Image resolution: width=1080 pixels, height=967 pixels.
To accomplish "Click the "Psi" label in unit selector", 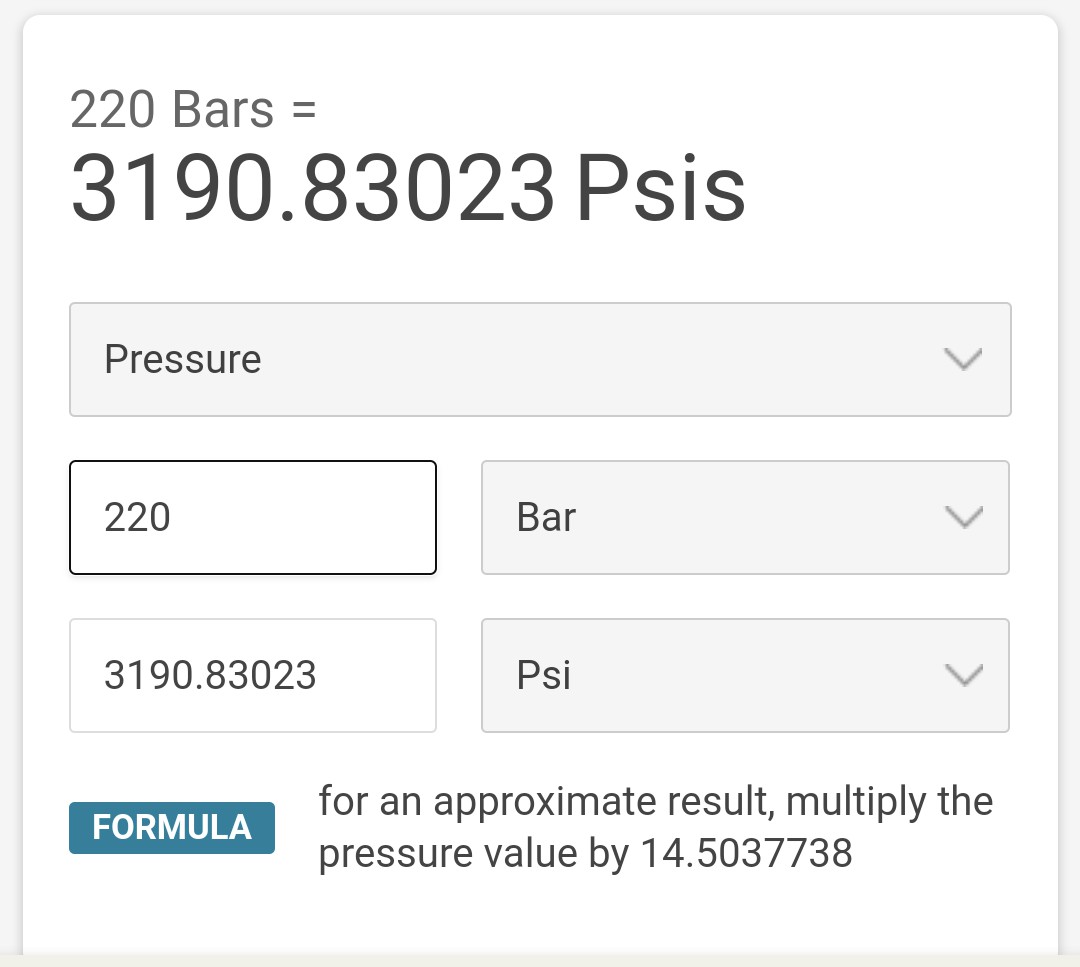I will tap(543, 675).
